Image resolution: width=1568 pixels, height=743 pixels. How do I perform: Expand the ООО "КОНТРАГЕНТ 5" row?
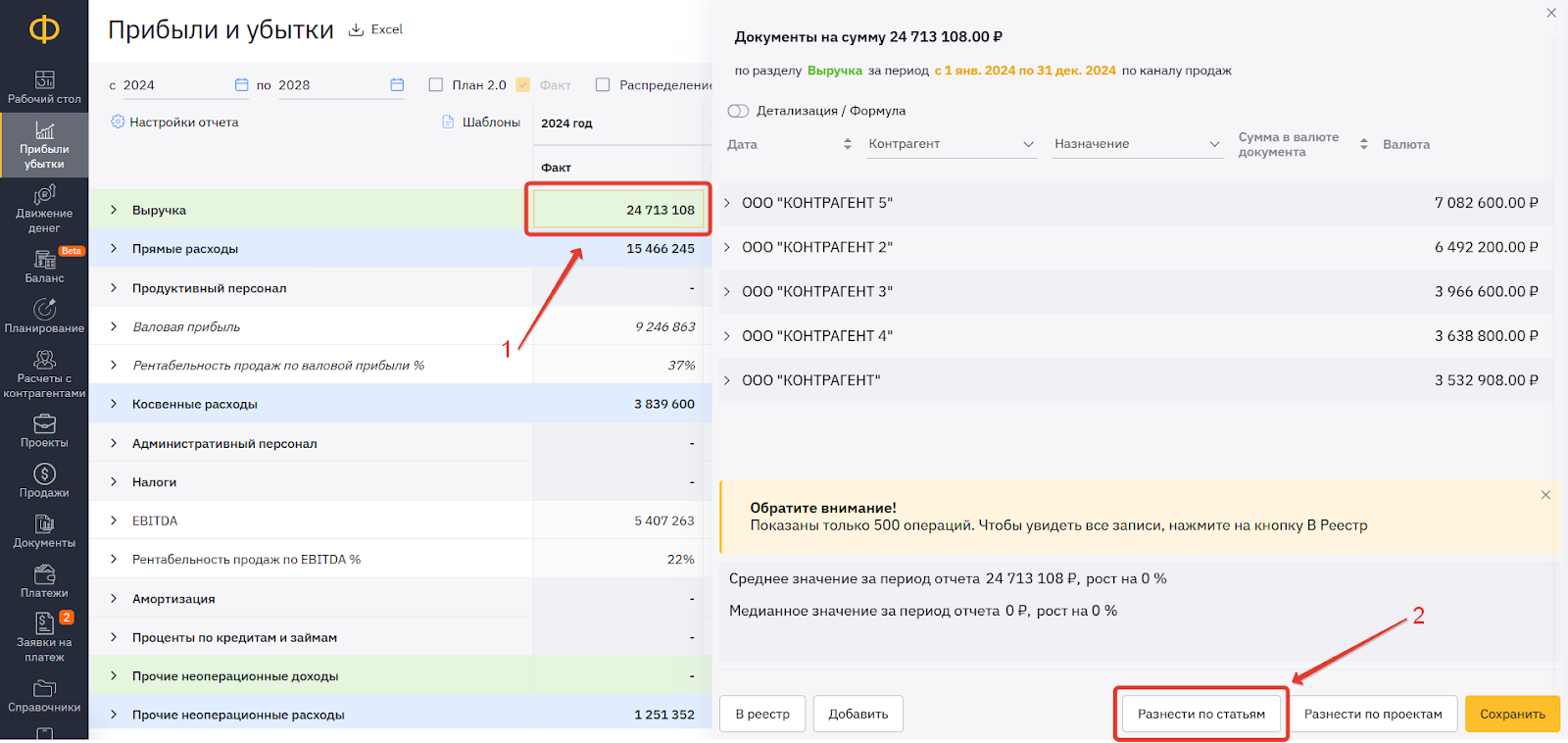[x=727, y=203]
